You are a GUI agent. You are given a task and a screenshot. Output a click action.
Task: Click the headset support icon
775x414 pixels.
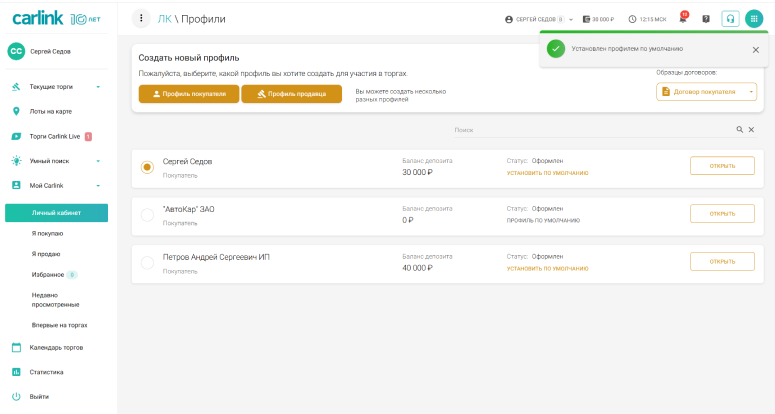(731, 19)
